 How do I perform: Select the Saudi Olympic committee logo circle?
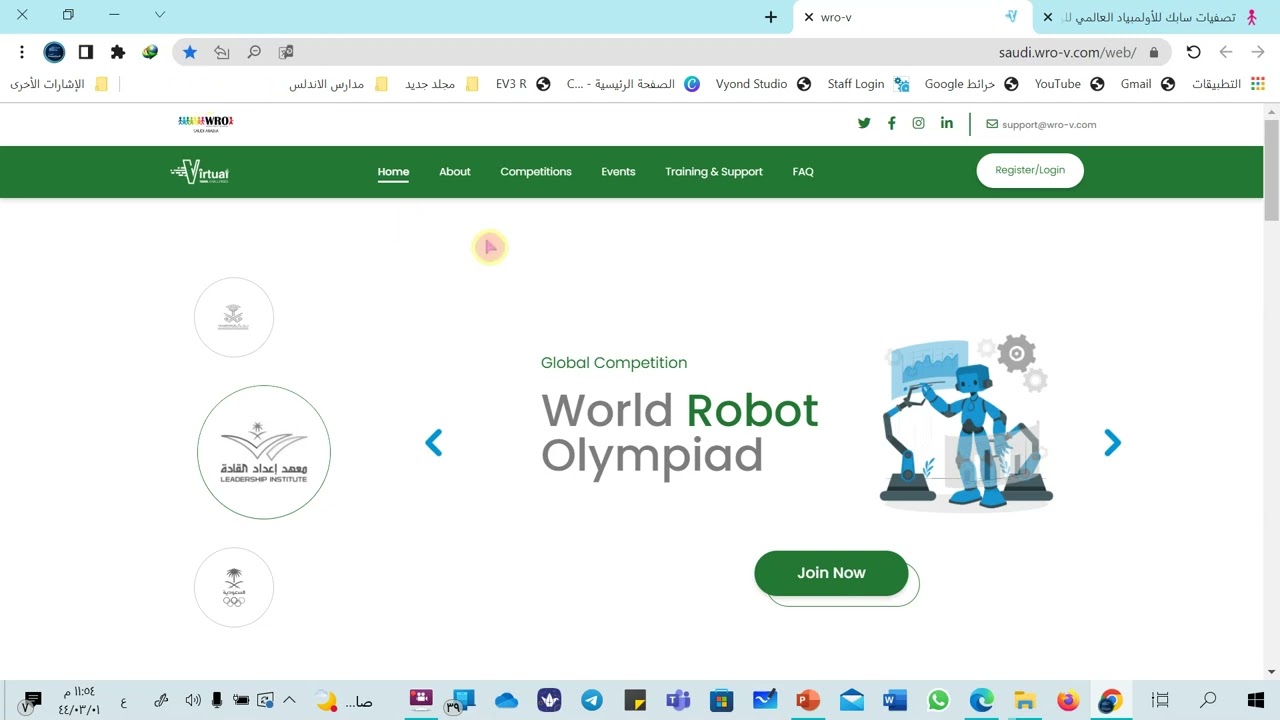(234, 588)
